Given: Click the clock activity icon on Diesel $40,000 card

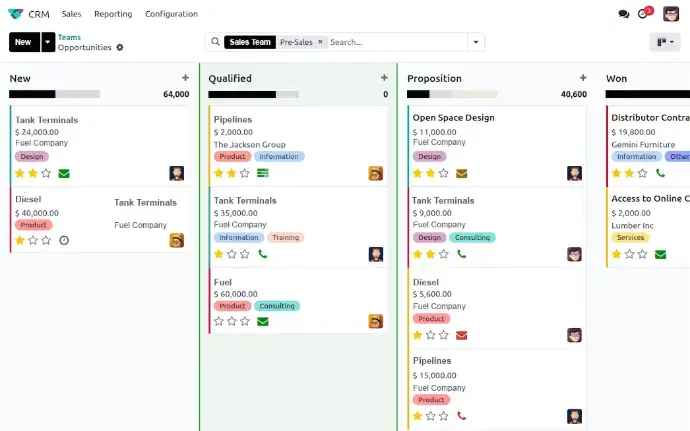Looking at the screenshot, I should [64, 240].
